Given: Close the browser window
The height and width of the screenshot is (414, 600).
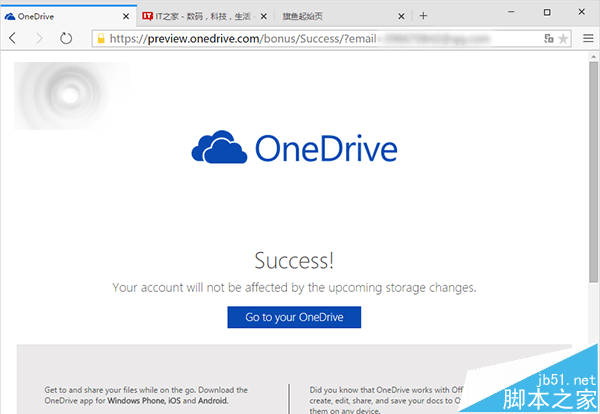Looking at the screenshot, I should pyautogui.click(x=582, y=12).
